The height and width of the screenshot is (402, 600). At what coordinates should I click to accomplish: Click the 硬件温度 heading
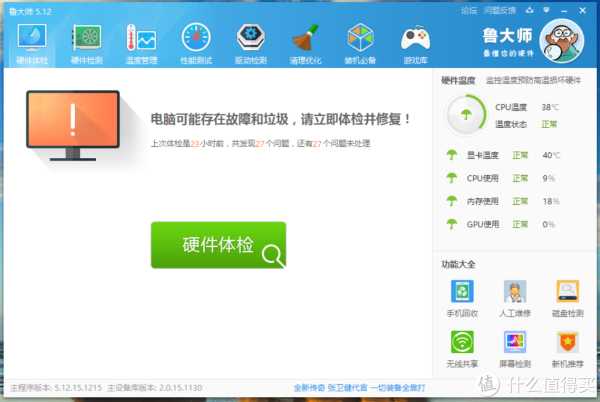pyautogui.click(x=458, y=80)
